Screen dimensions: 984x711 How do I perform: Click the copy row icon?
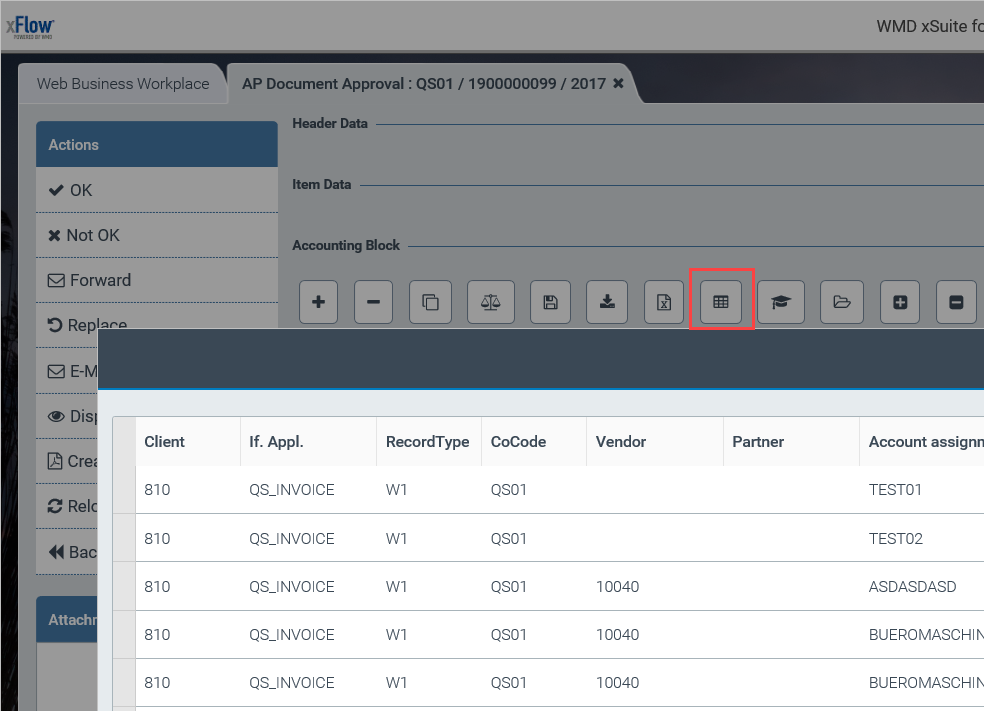point(430,302)
